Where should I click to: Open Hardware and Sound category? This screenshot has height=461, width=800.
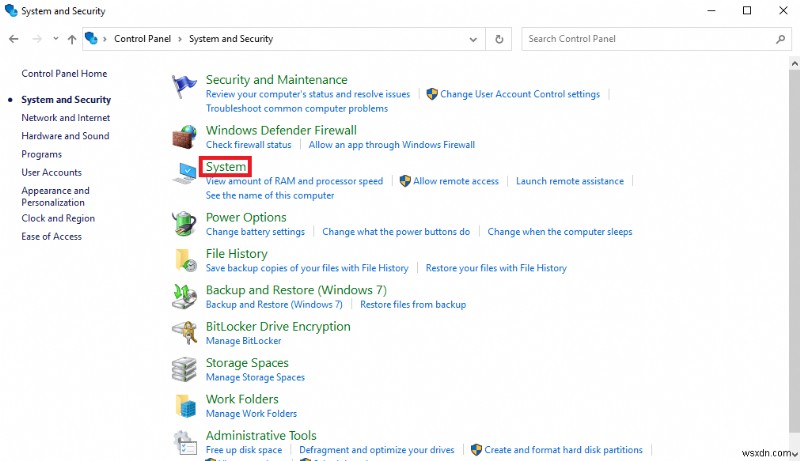(65, 136)
